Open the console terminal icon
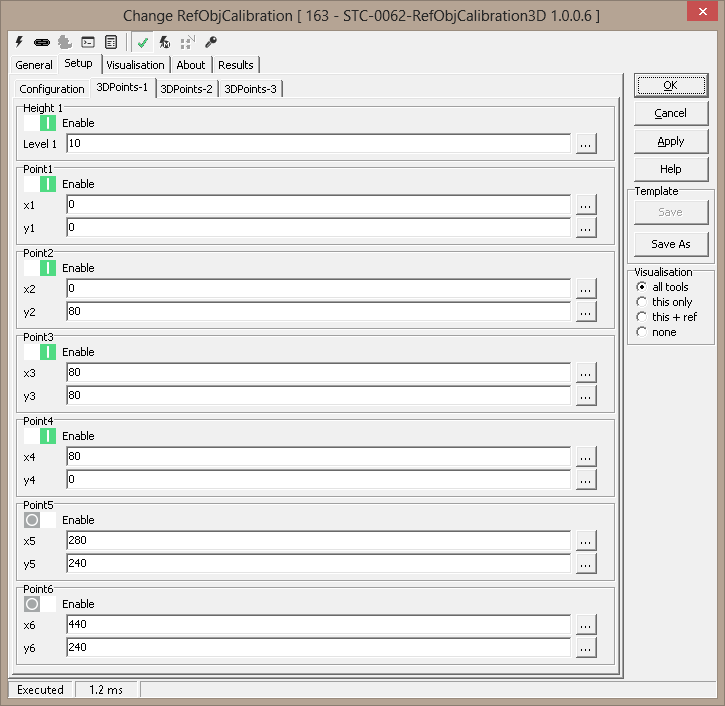725x706 pixels. point(88,42)
